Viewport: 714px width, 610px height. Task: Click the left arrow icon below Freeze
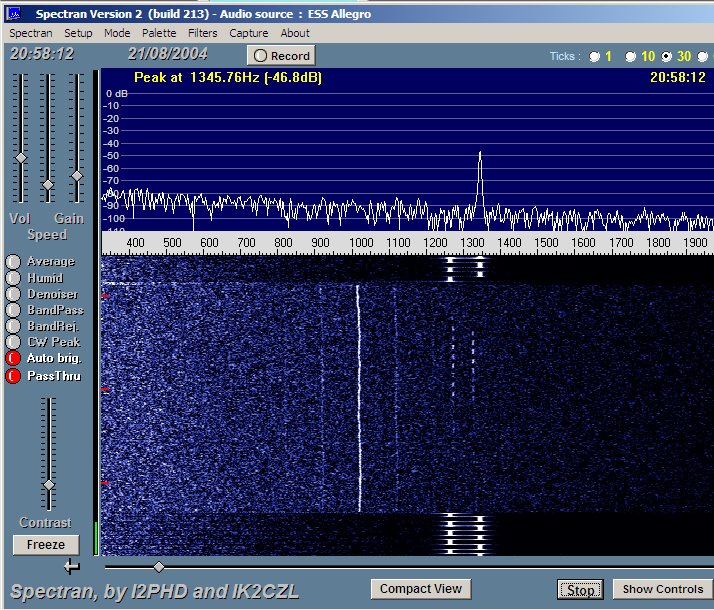pyautogui.click(x=71, y=567)
